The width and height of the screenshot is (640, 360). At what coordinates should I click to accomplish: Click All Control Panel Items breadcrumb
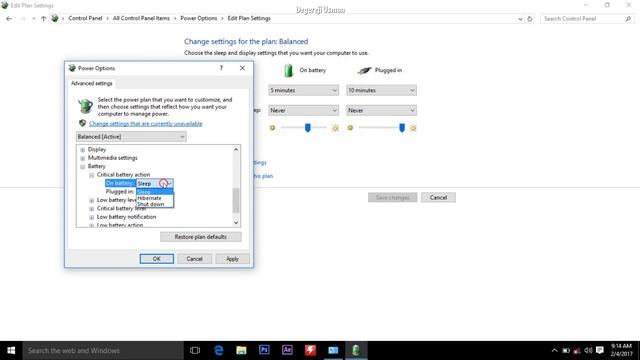click(141, 18)
